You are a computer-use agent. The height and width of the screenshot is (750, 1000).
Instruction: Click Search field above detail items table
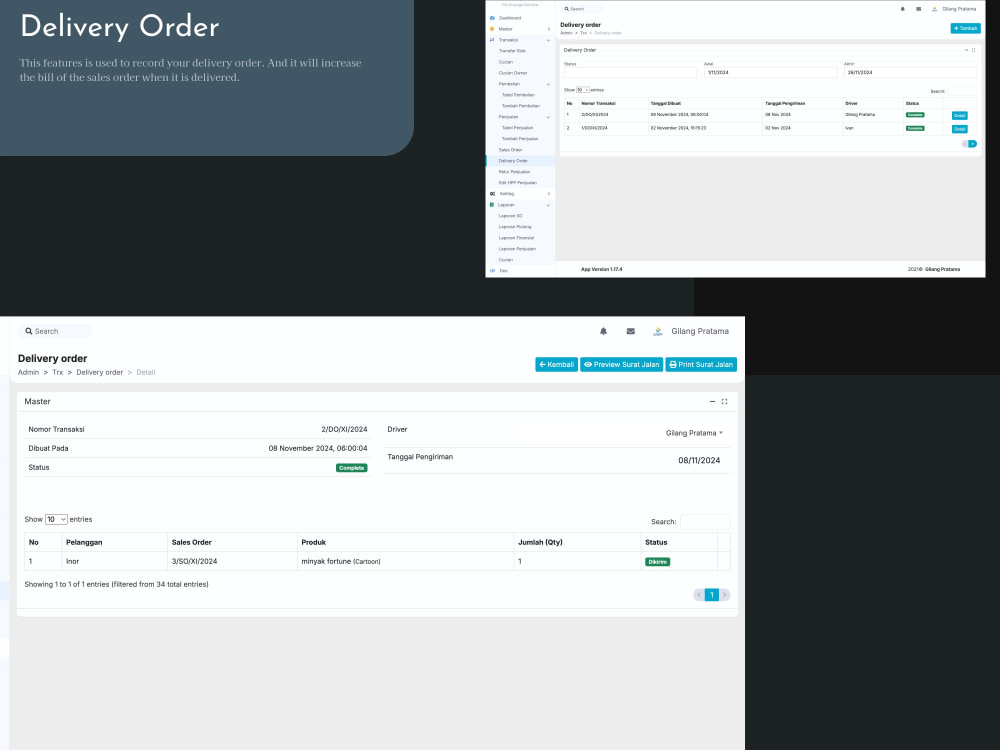[x=705, y=522]
